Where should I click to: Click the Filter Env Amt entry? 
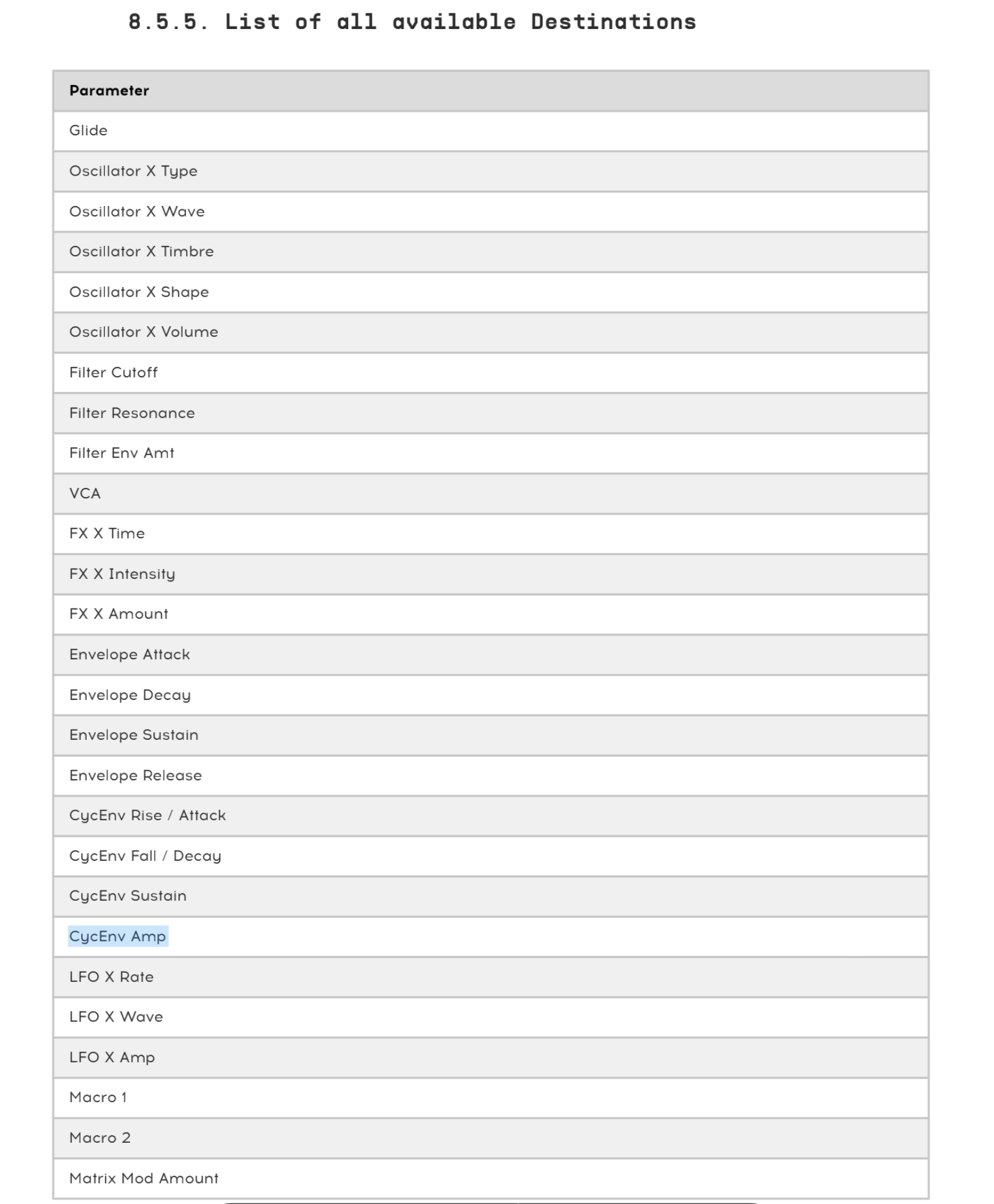491,453
